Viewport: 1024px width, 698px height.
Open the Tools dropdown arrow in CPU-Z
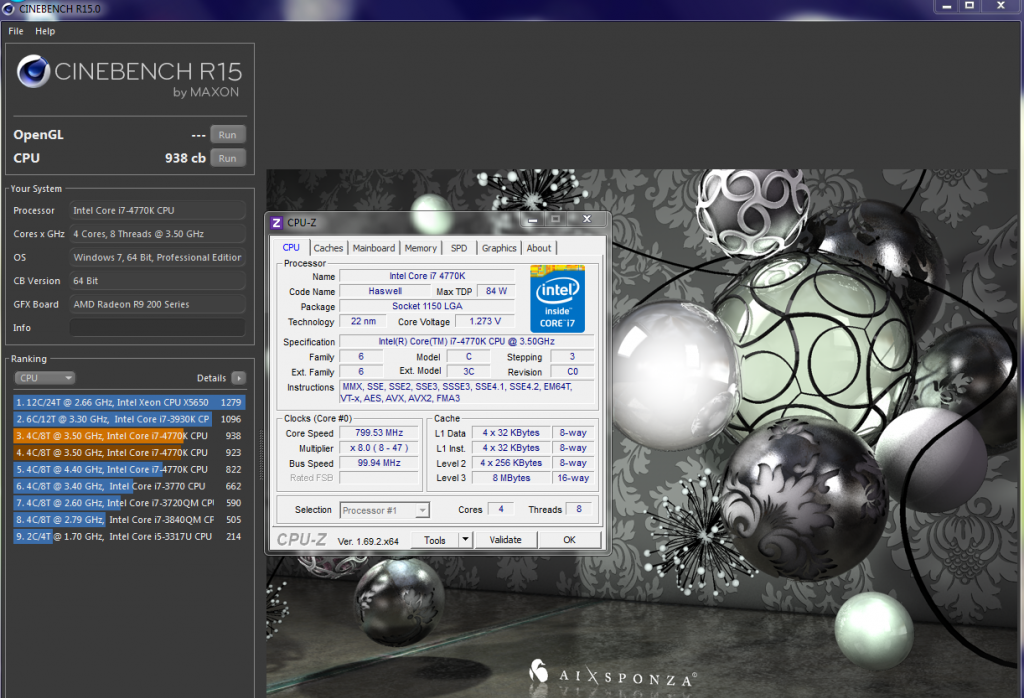coord(464,540)
